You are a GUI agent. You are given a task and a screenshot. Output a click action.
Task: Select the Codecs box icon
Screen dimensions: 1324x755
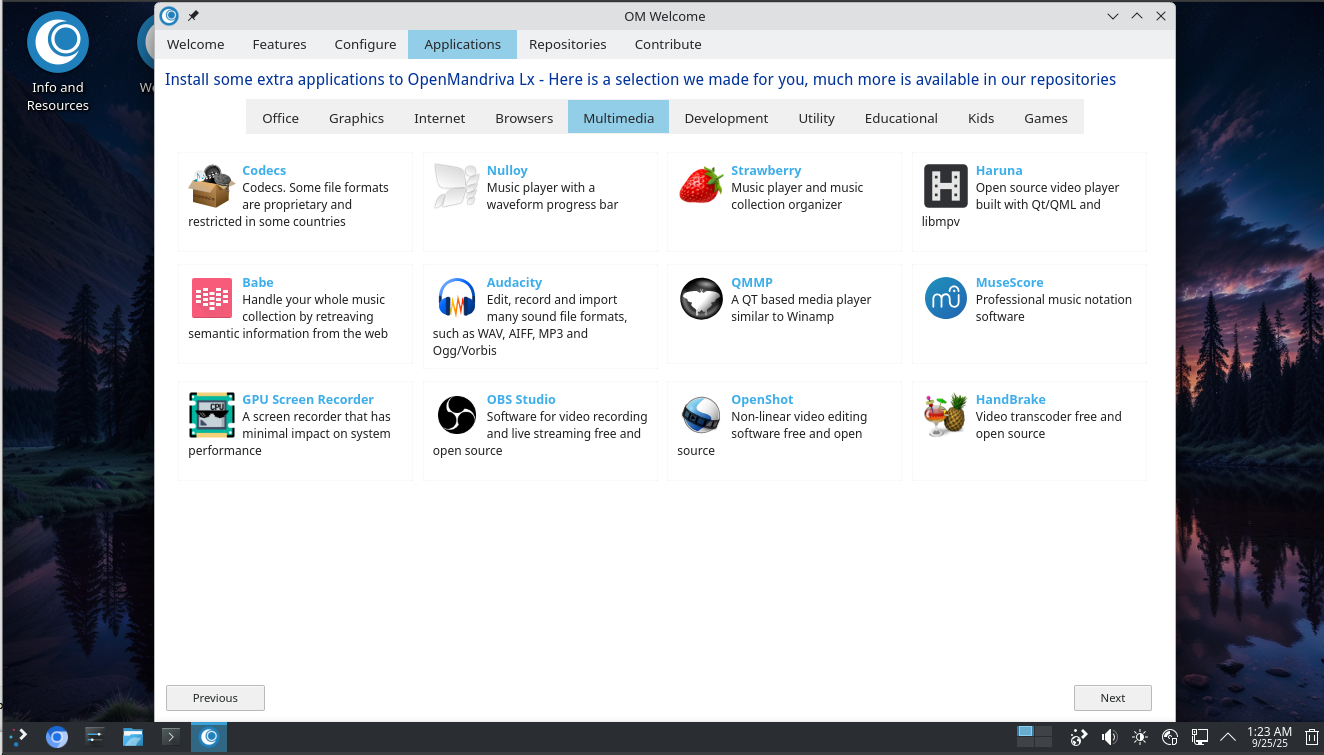coord(212,187)
